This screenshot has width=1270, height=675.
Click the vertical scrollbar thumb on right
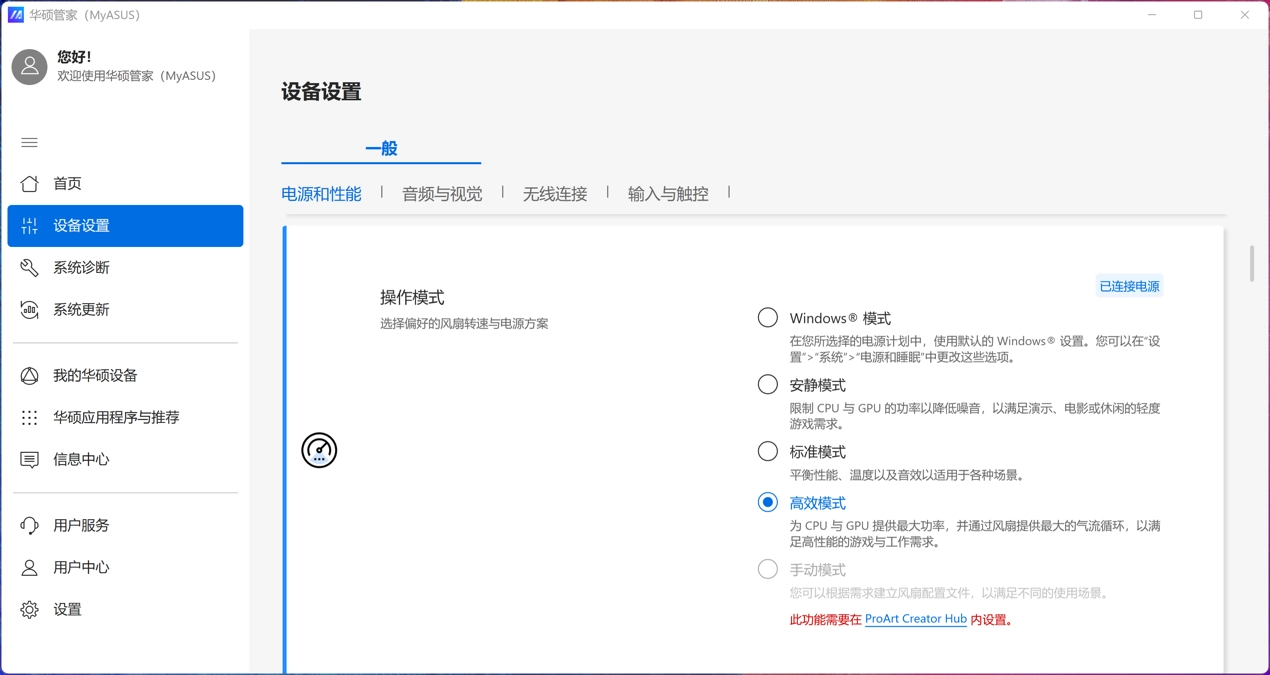(1251, 264)
